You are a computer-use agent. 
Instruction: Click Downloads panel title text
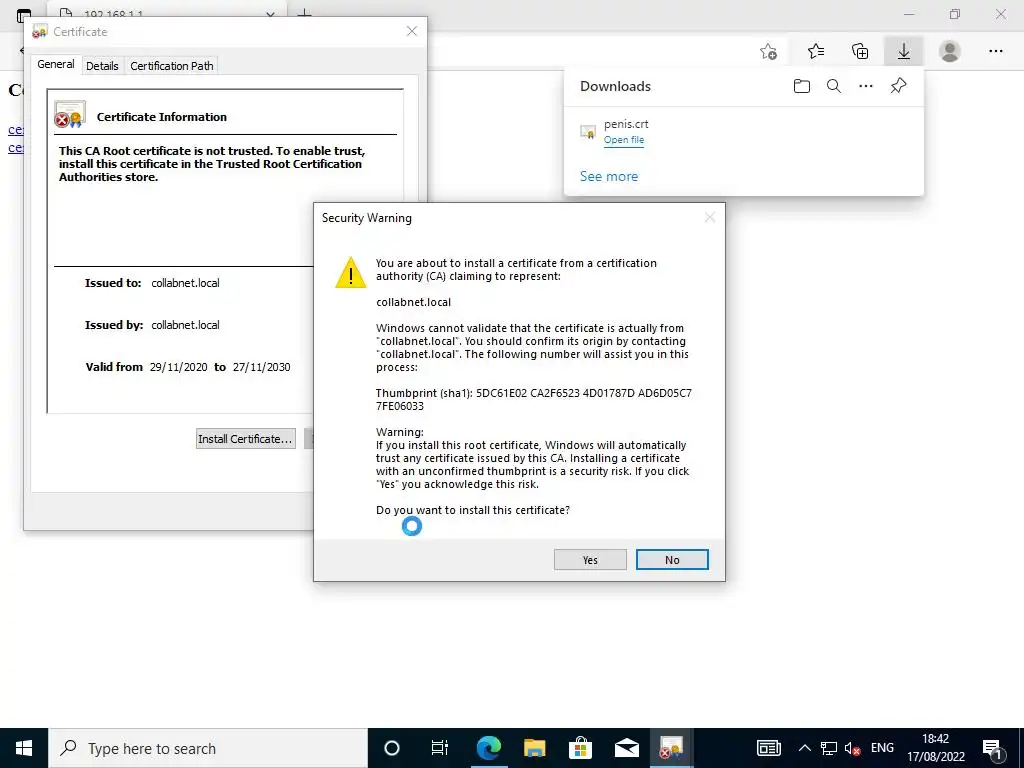pyautogui.click(x=615, y=86)
